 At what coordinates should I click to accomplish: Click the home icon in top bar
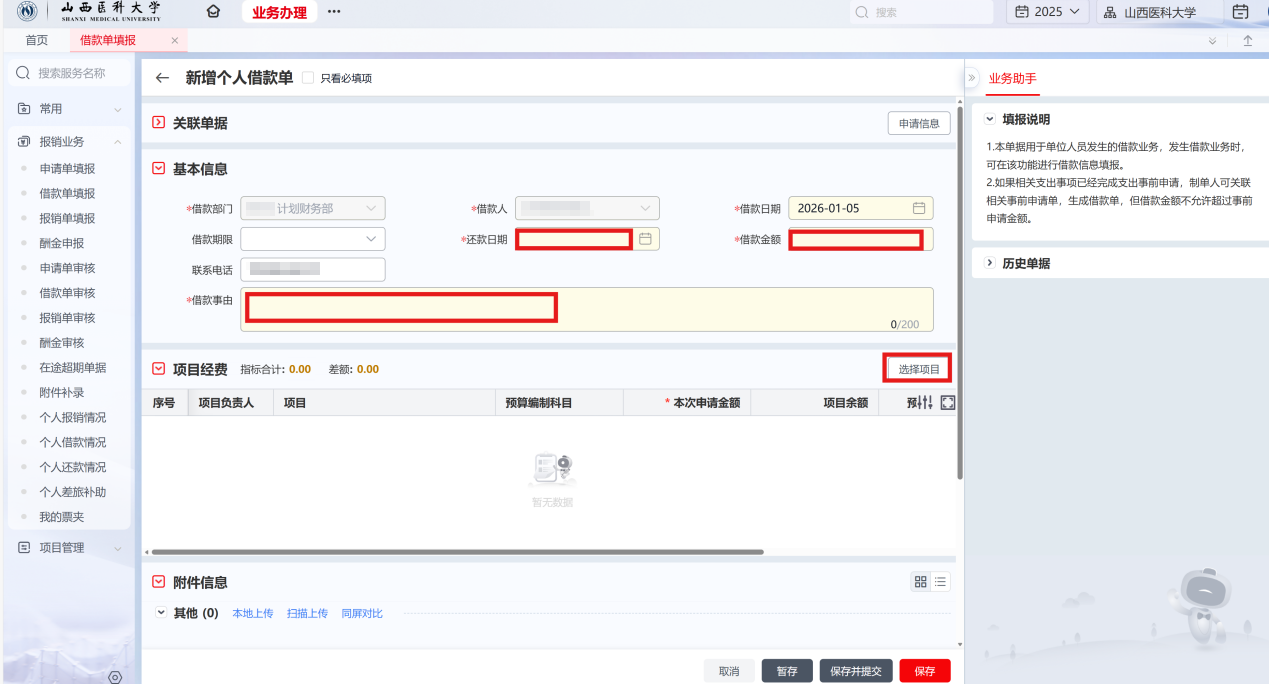coord(212,12)
